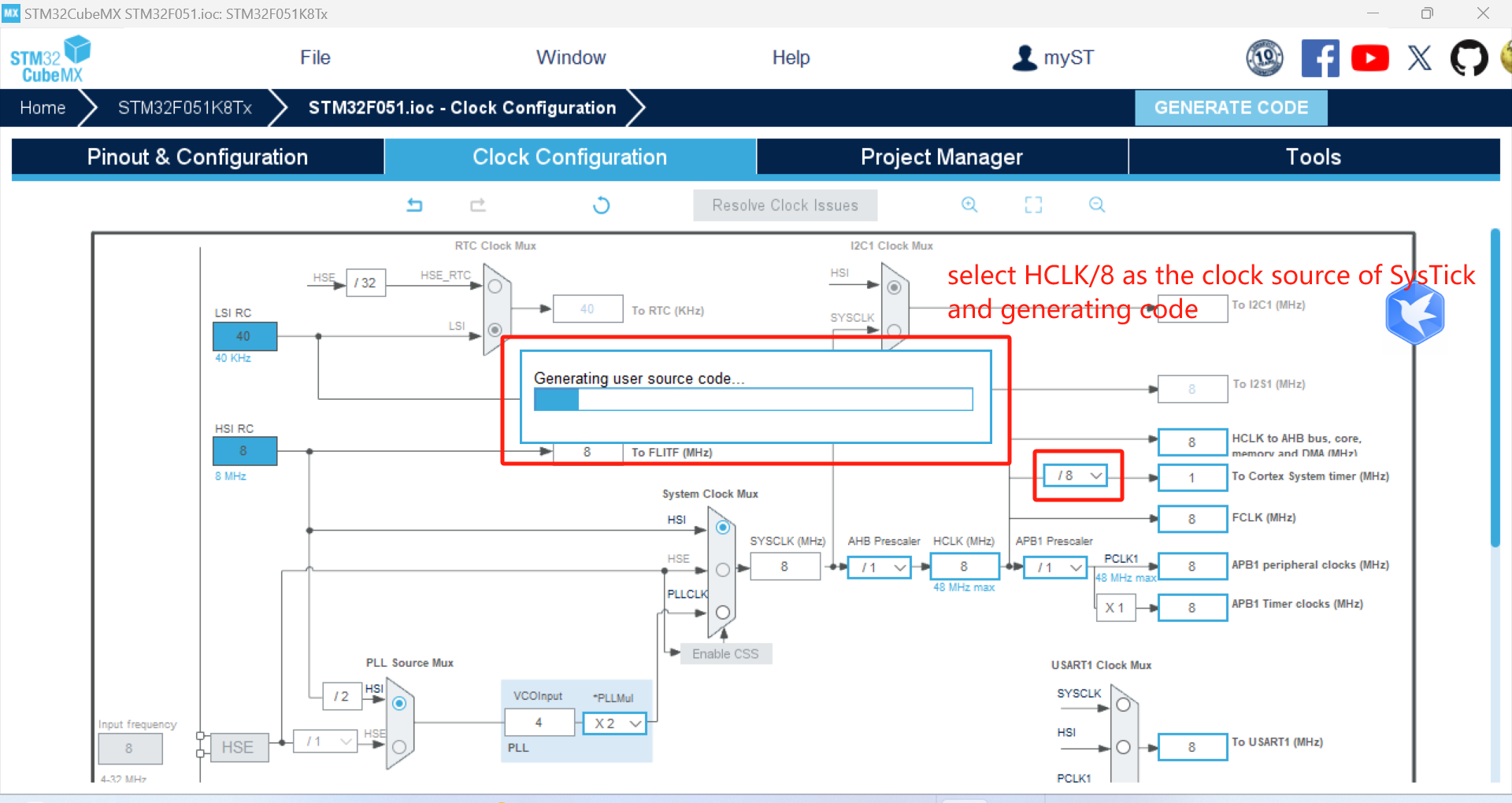
Task: Enable CSS on the system clock
Action: click(725, 653)
